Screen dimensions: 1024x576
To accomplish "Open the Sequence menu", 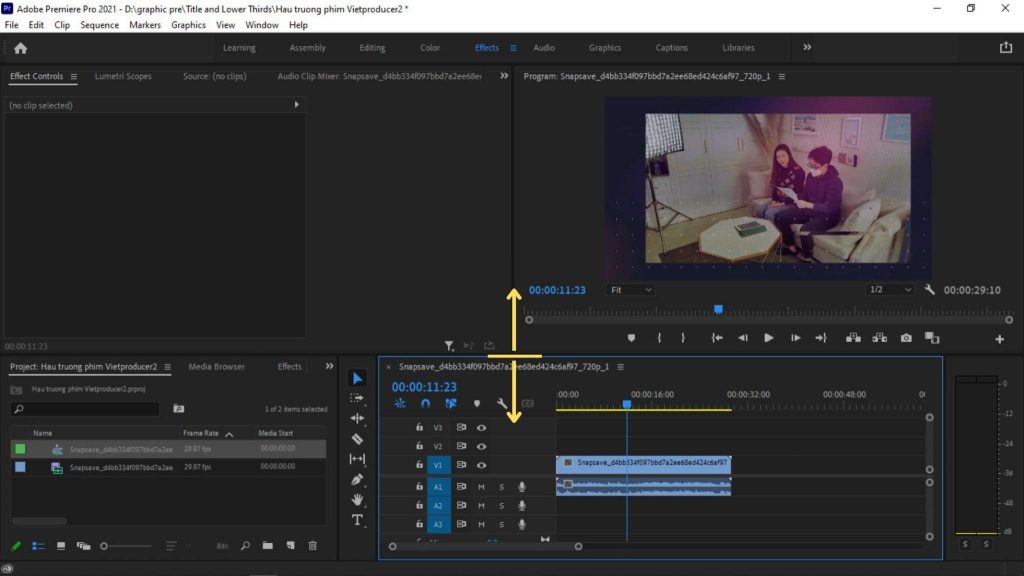I will pos(99,25).
